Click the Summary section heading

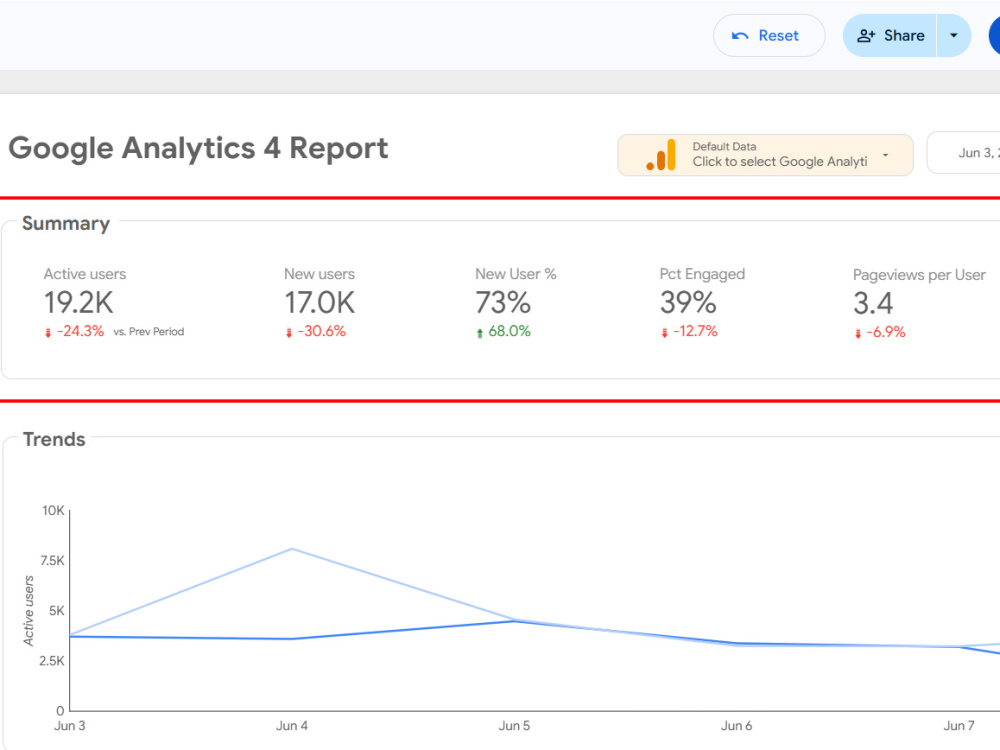pyautogui.click(x=66, y=223)
